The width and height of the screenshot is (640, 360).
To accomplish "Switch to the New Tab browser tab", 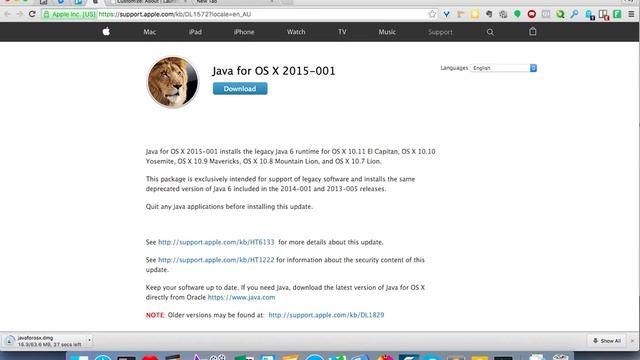I will point(233,2).
